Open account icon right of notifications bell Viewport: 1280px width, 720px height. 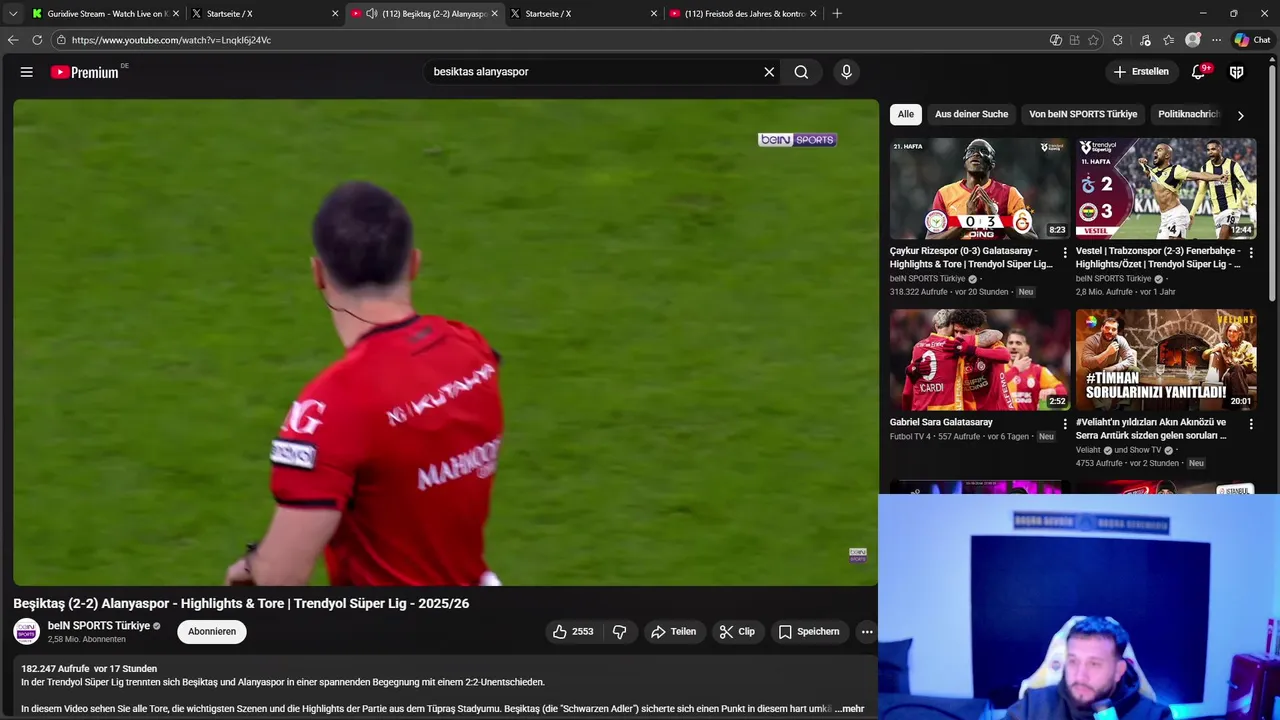point(1237,72)
